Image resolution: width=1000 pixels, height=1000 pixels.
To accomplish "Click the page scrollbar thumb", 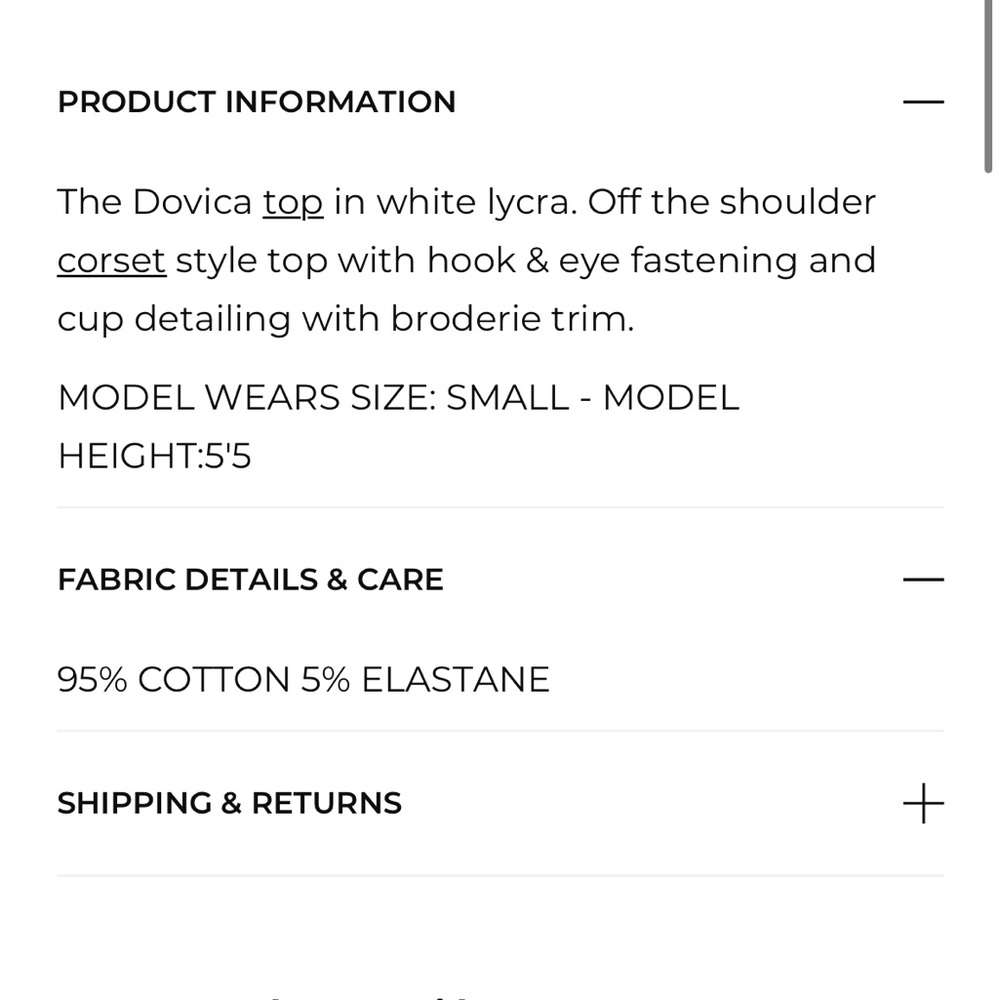I will (x=988, y=86).
